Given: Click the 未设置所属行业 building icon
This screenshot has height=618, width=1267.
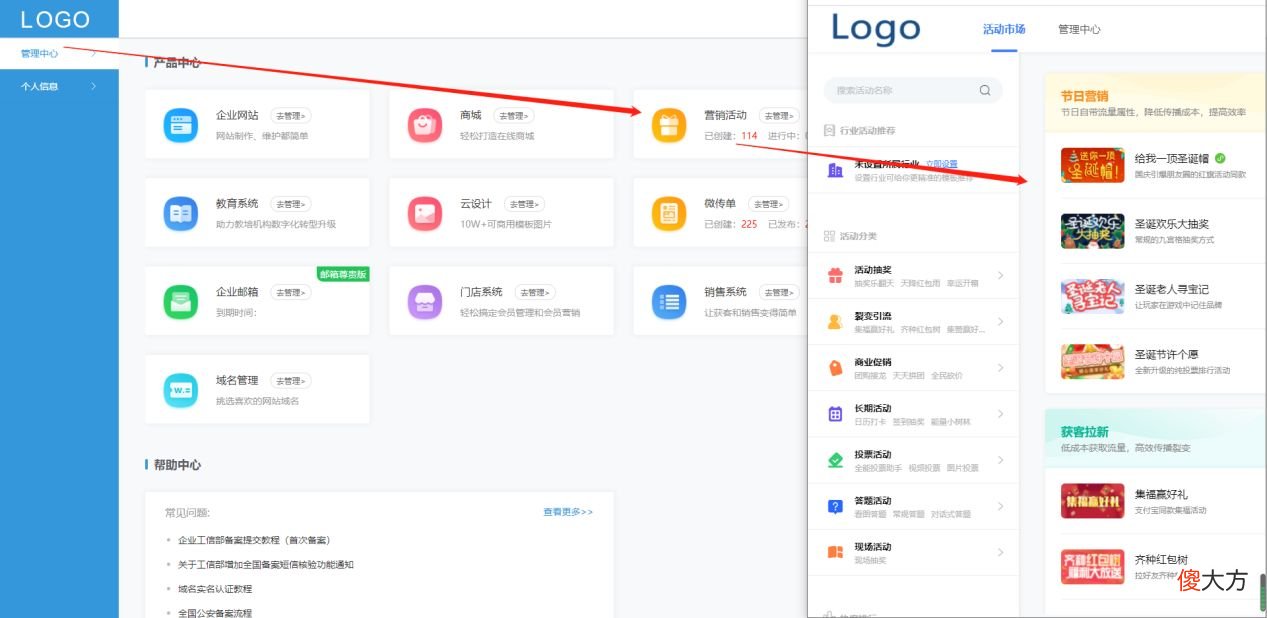Looking at the screenshot, I should (835, 170).
